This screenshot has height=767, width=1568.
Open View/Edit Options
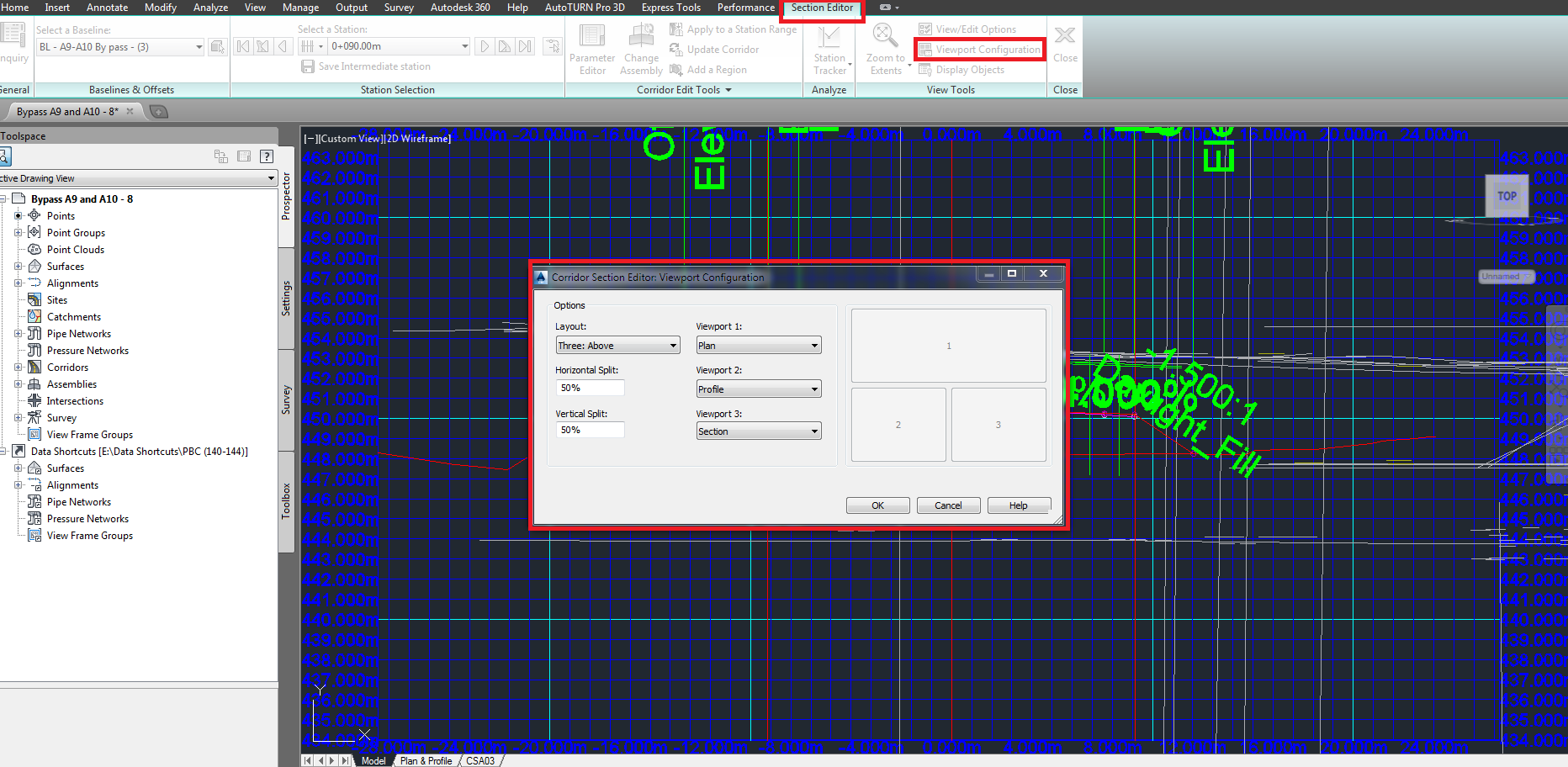(x=973, y=28)
